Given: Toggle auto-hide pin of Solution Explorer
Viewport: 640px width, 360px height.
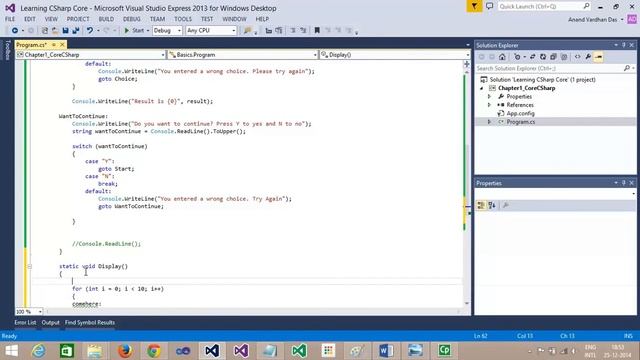Looking at the screenshot, I should (624, 45).
